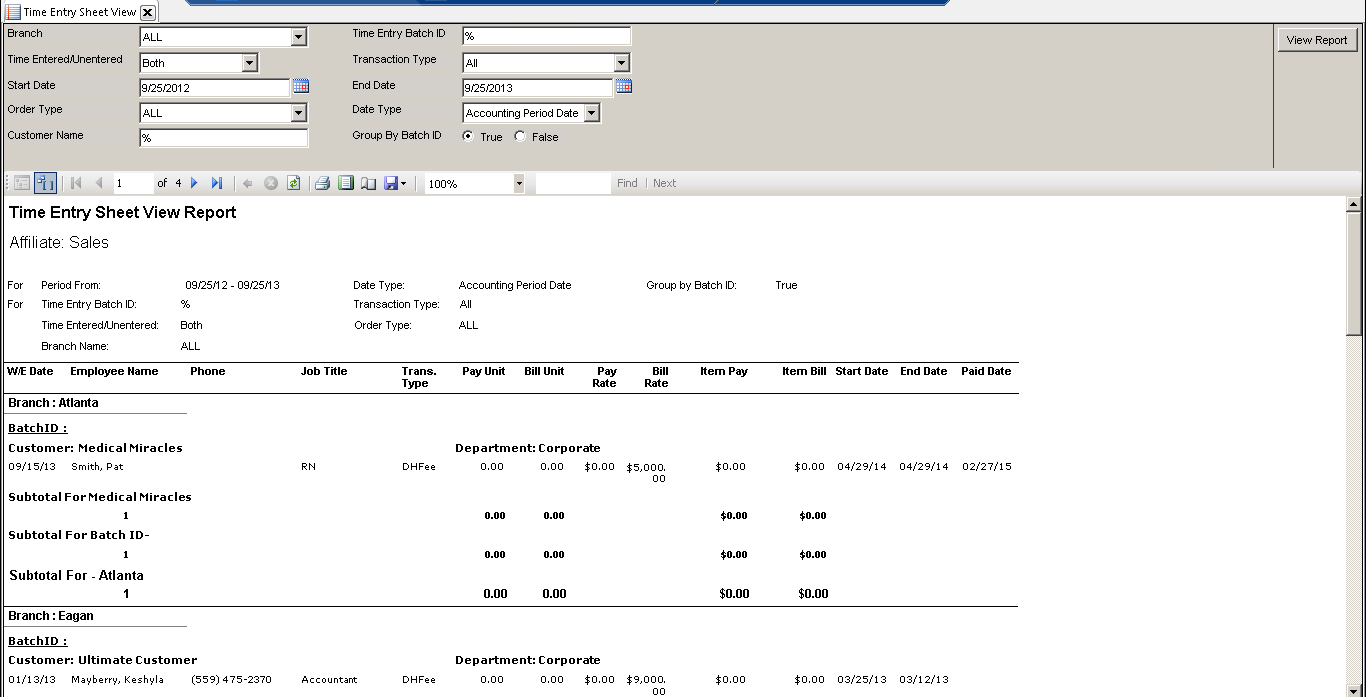Print the report
Screen dimensions: 1366x697
coord(322,183)
